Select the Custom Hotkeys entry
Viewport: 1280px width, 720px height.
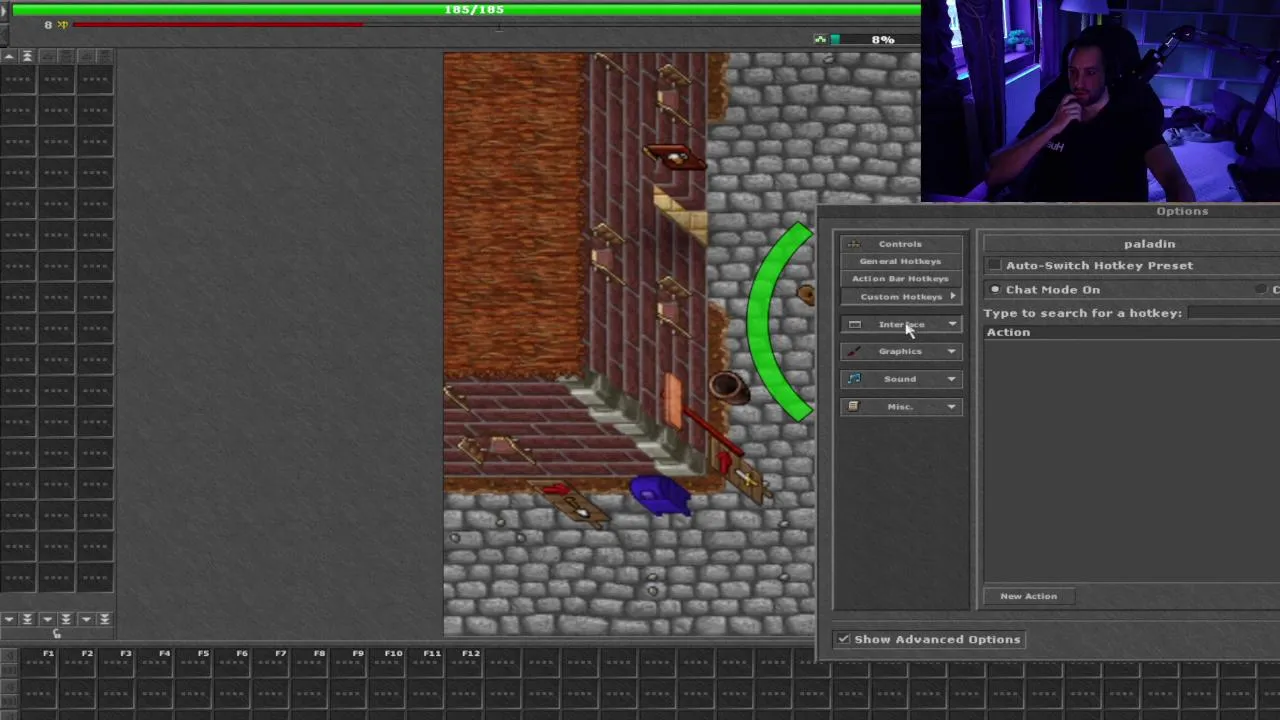click(x=900, y=297)
